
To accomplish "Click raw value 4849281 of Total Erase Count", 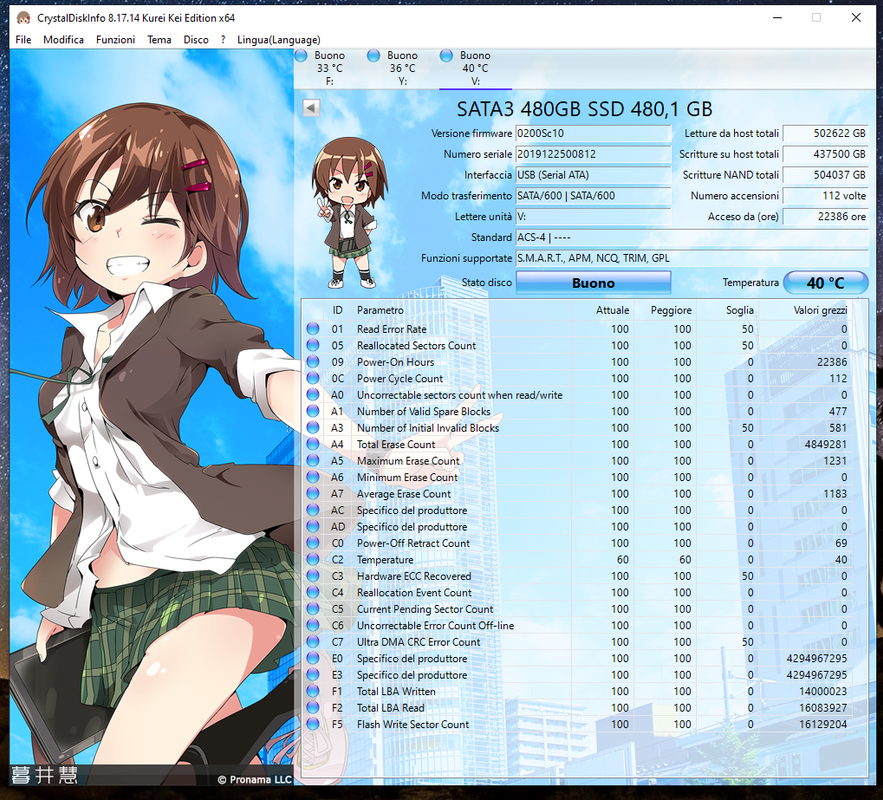I will coord(825,444).
